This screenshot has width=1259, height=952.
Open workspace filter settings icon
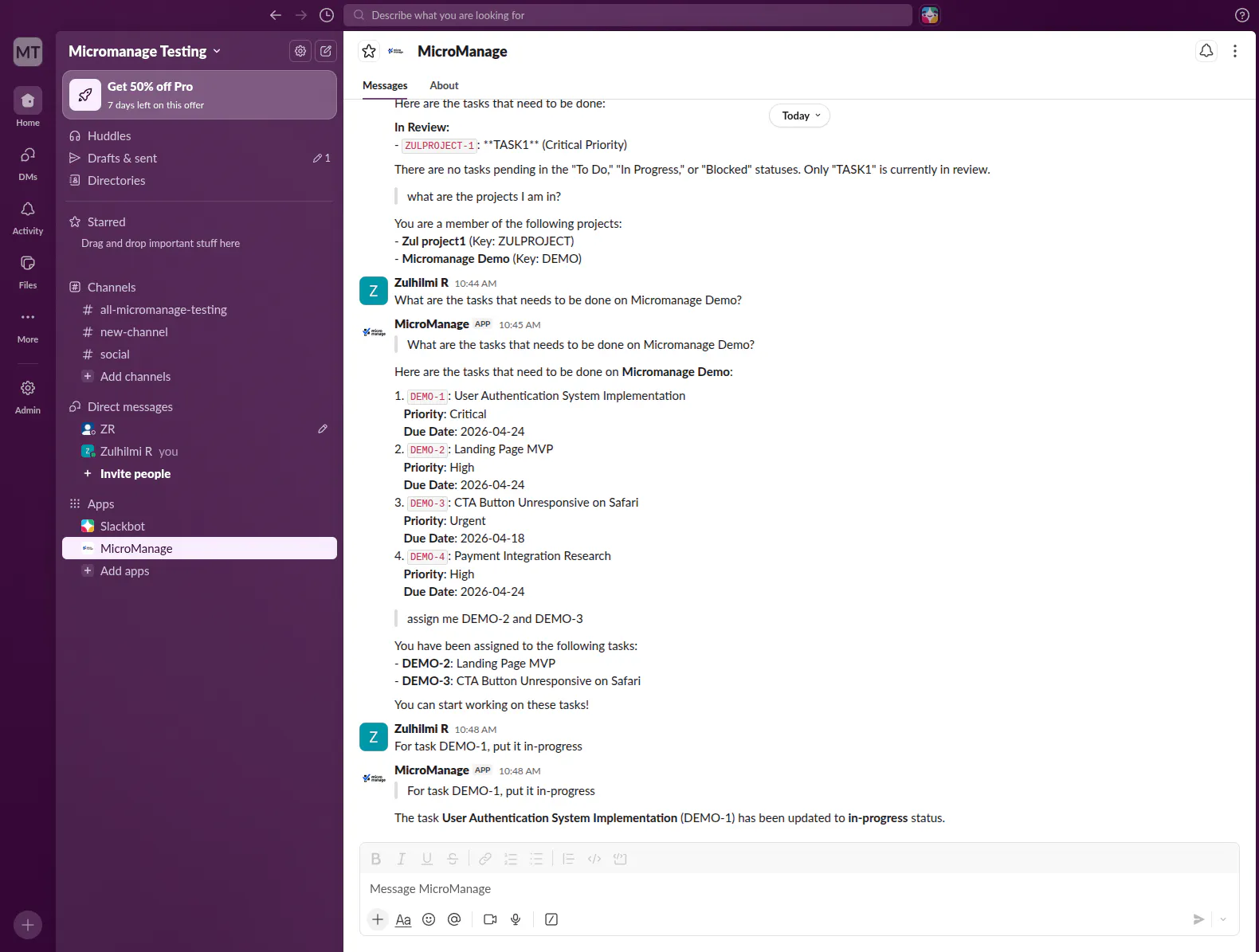coord(300,51)
